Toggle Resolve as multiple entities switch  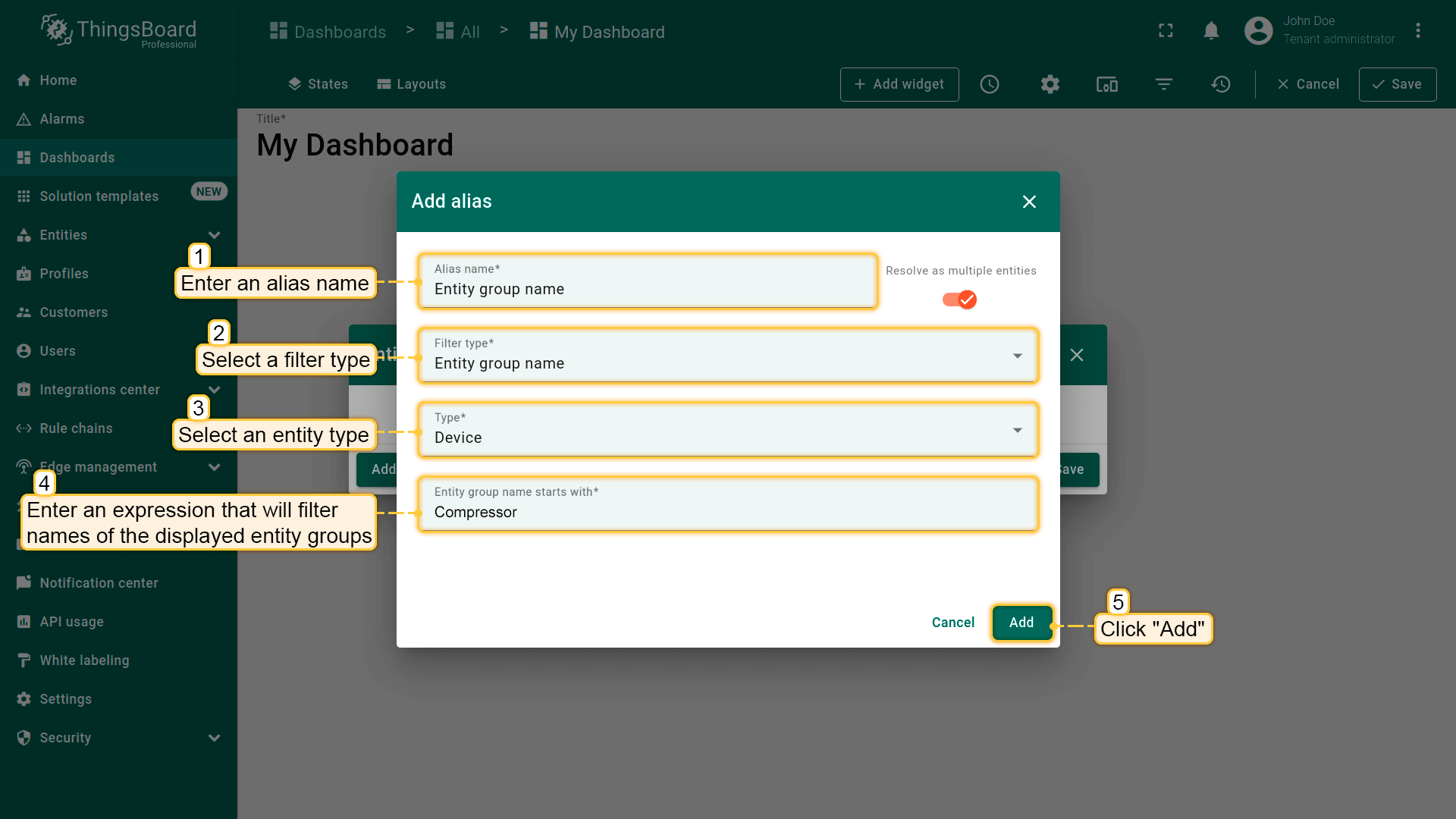pyautogui.click(x=959, y=300)
